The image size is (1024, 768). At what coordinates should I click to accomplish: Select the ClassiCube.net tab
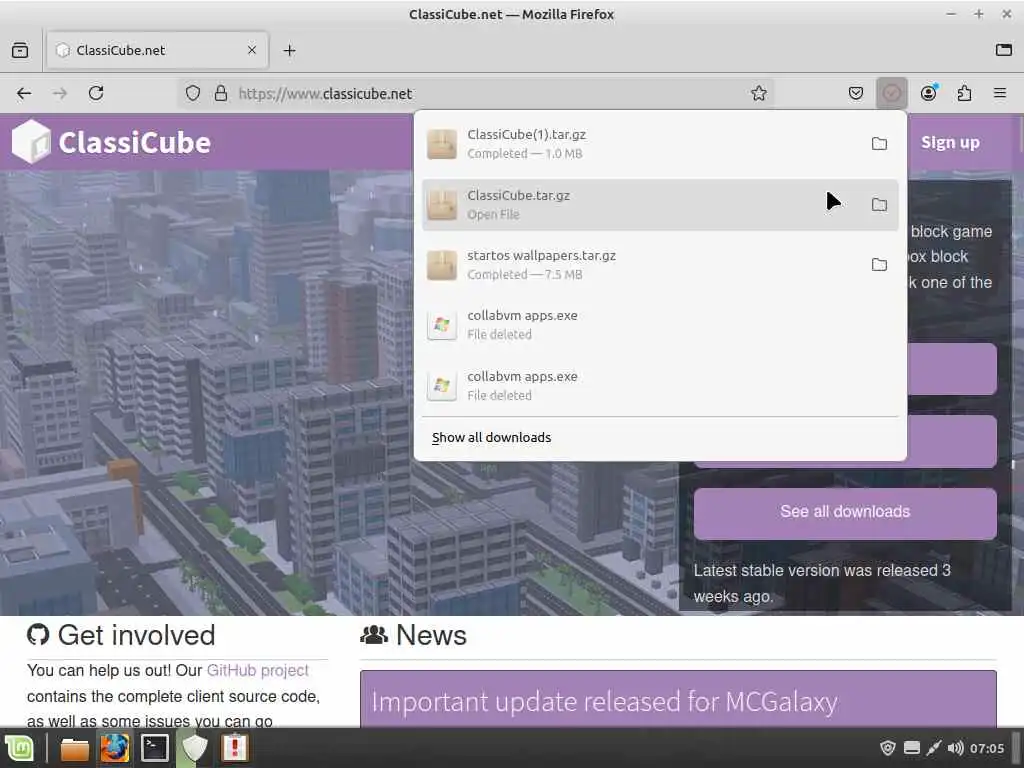point(157,50)
